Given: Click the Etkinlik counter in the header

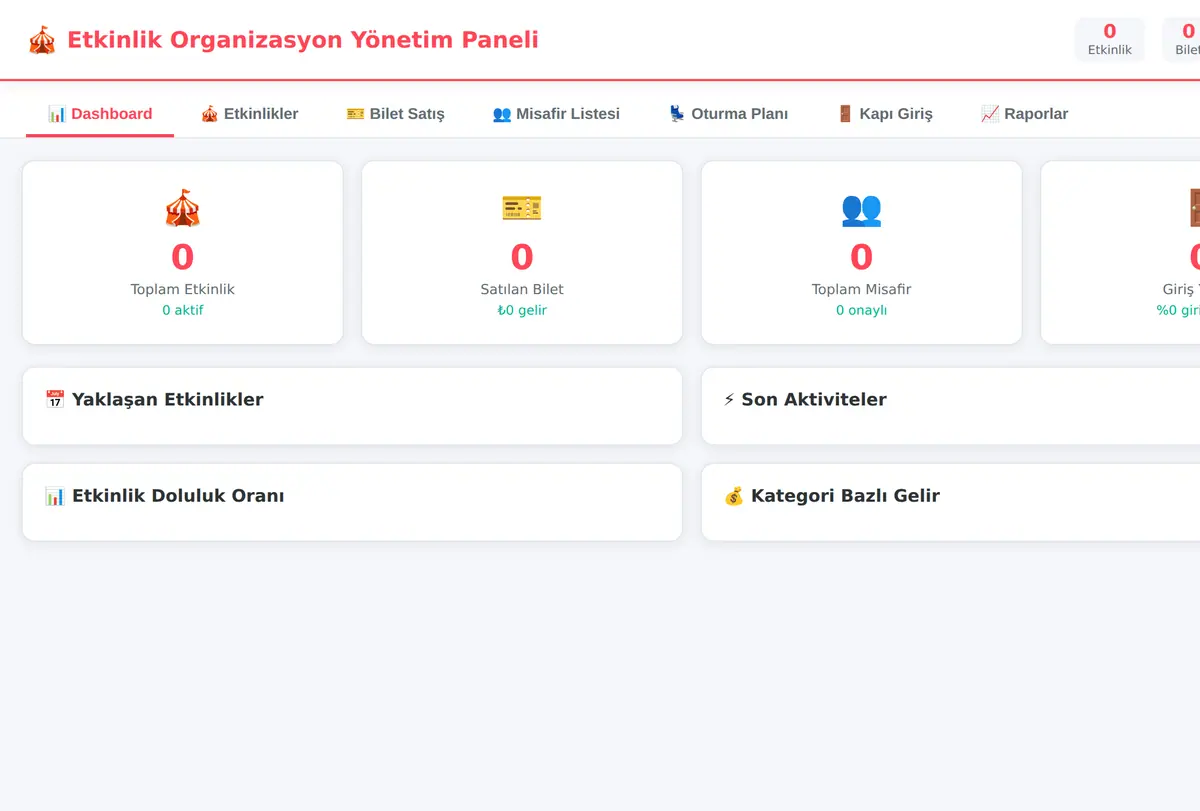Looking at the screenshot, I should (x=1110, y=40).
